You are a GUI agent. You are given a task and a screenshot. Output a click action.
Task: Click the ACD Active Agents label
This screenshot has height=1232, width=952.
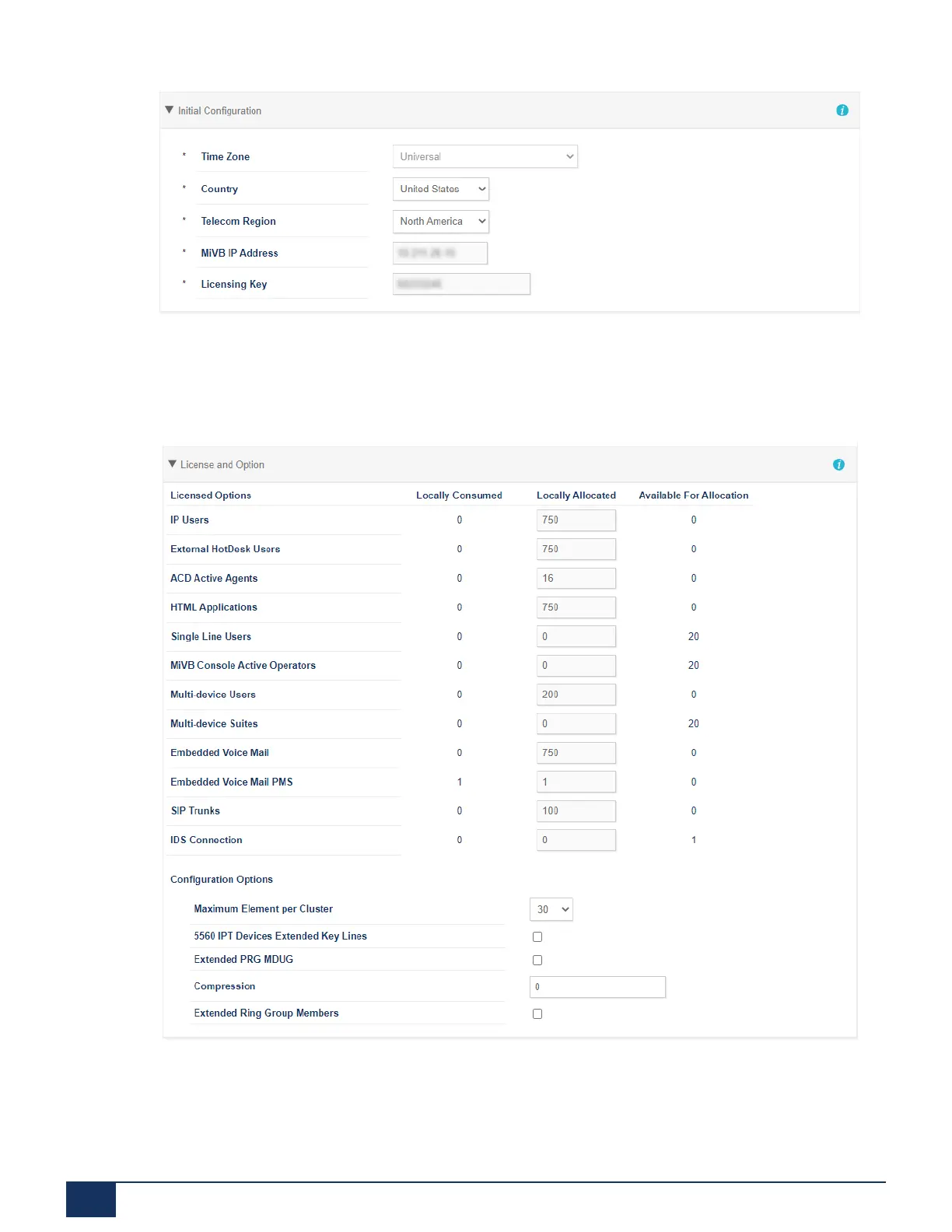point(214,578)
